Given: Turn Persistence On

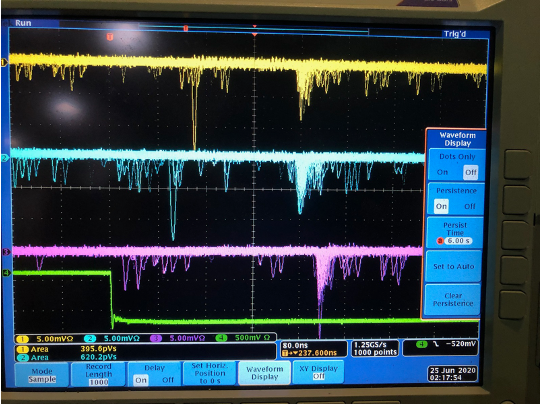Looking at the screenshot, I should (x=441, y=206).
